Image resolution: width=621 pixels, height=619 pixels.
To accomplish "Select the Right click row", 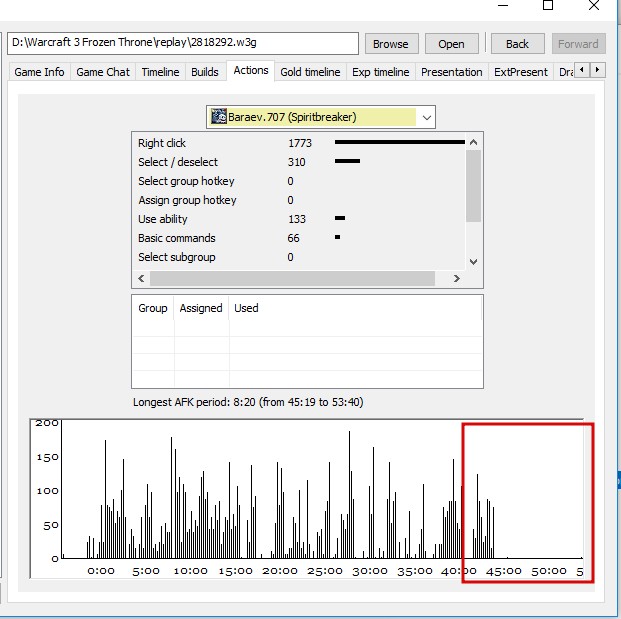I will coord(299,143).
